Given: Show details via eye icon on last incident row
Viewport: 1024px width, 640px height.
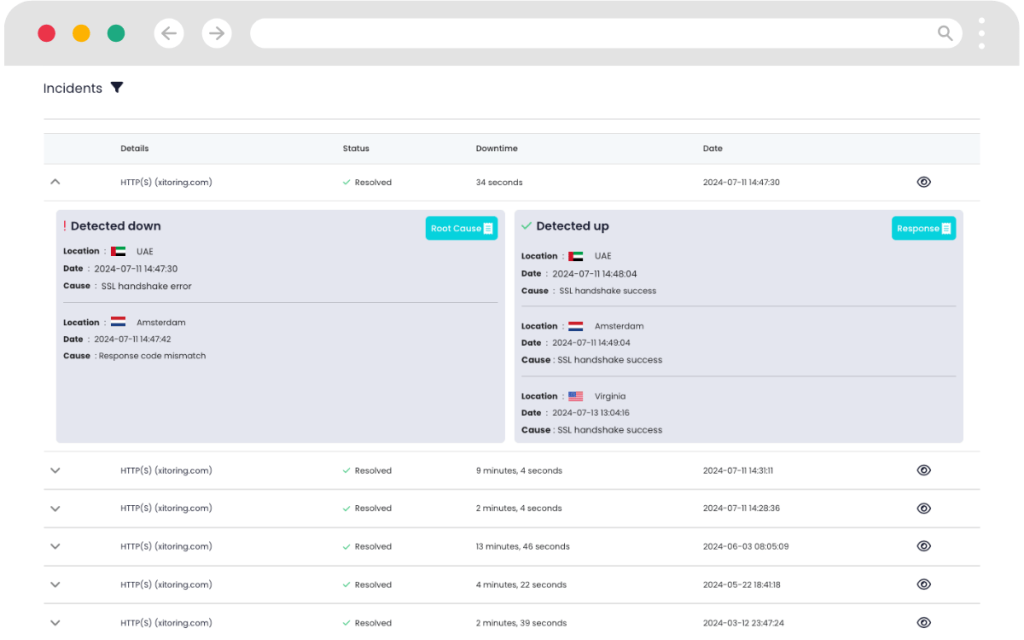Looking at the screenshot, I should click(923, 622).
